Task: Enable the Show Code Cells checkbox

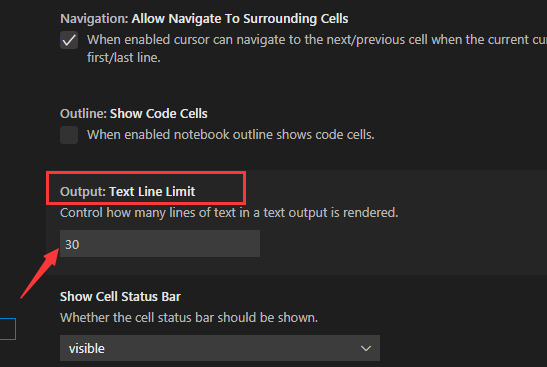Action: point(69,135)
